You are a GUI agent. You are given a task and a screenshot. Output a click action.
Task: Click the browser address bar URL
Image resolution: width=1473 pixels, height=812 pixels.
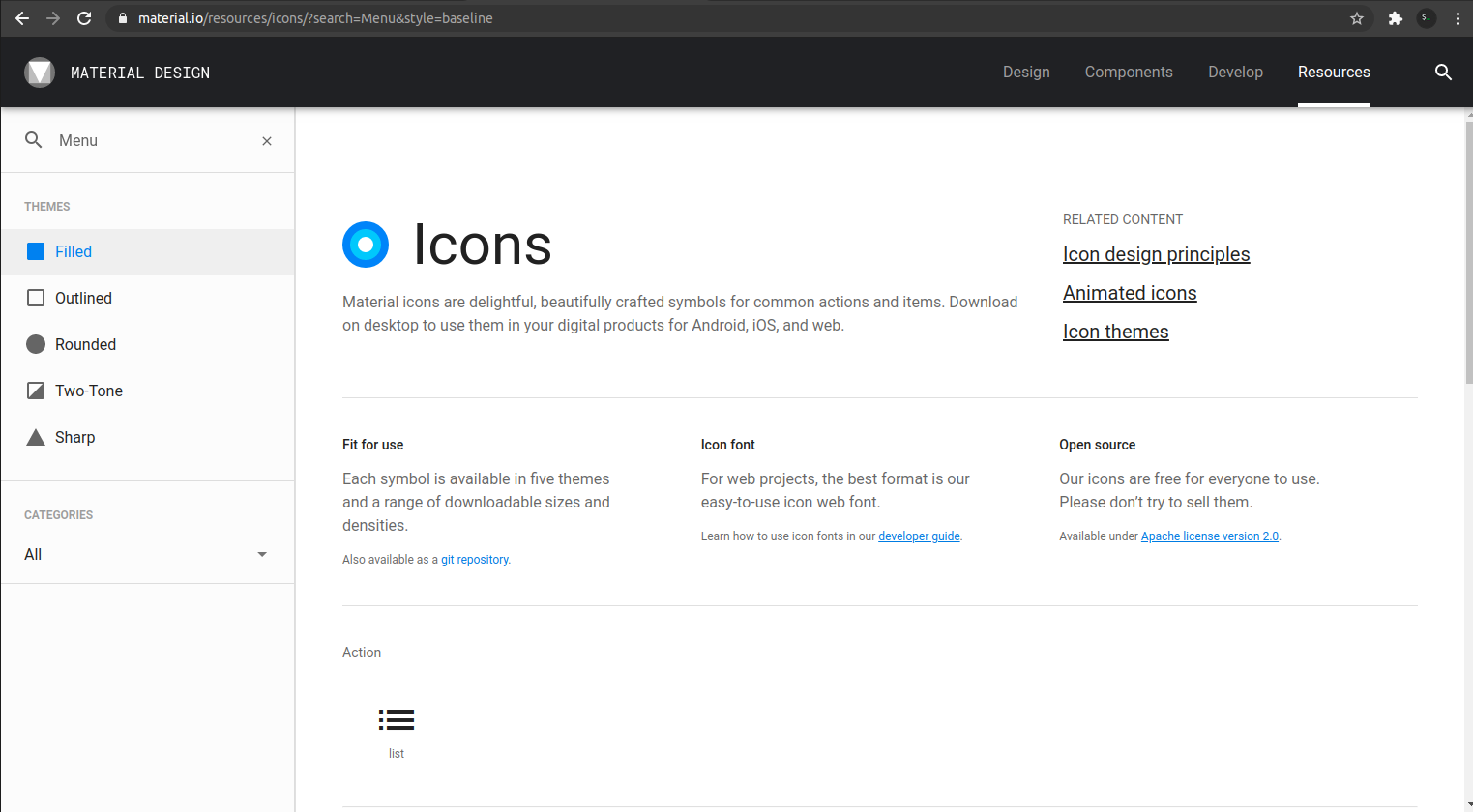pyautogui.click(x=315, y=18)
